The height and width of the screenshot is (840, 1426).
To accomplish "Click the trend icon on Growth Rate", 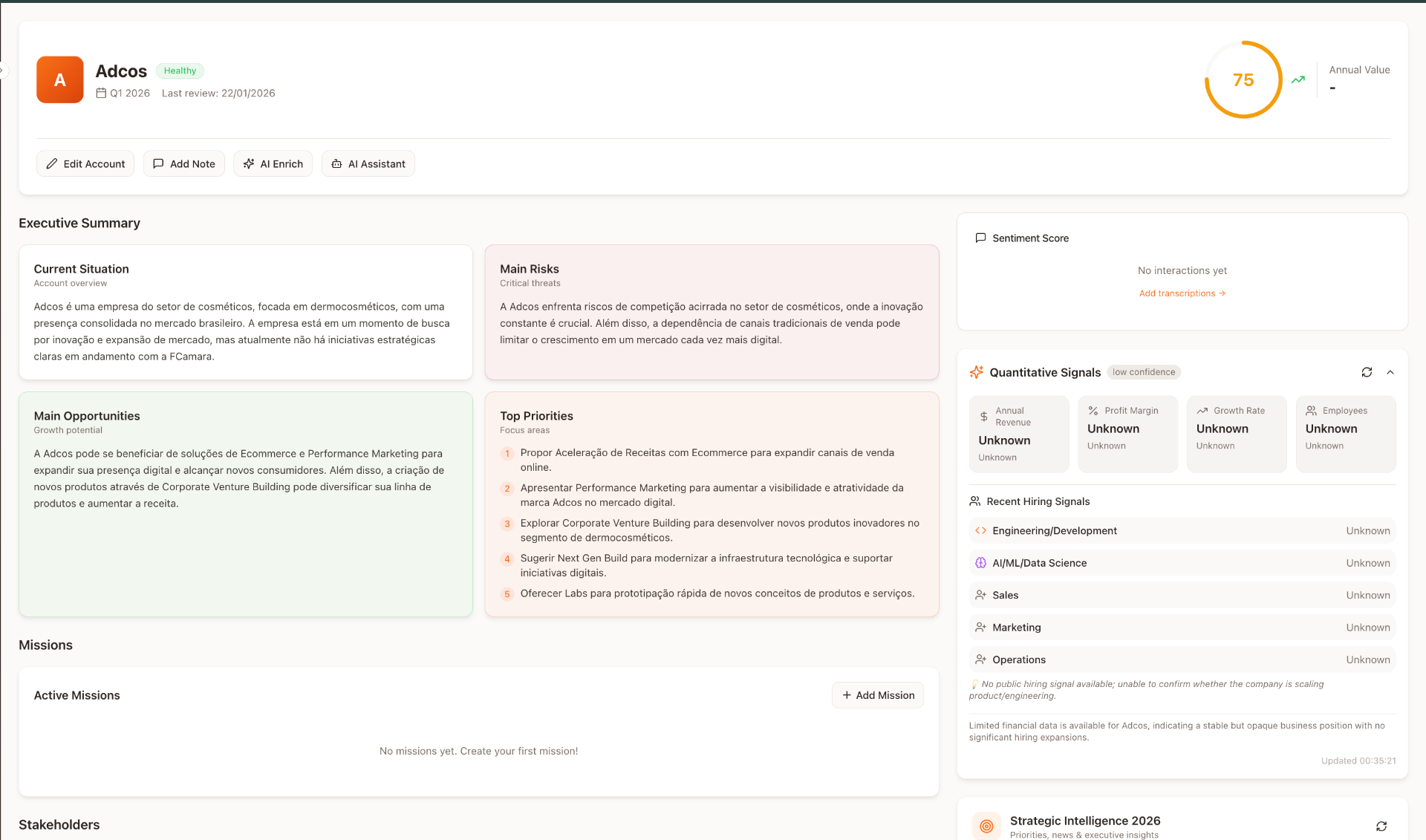I will 1202,411.
